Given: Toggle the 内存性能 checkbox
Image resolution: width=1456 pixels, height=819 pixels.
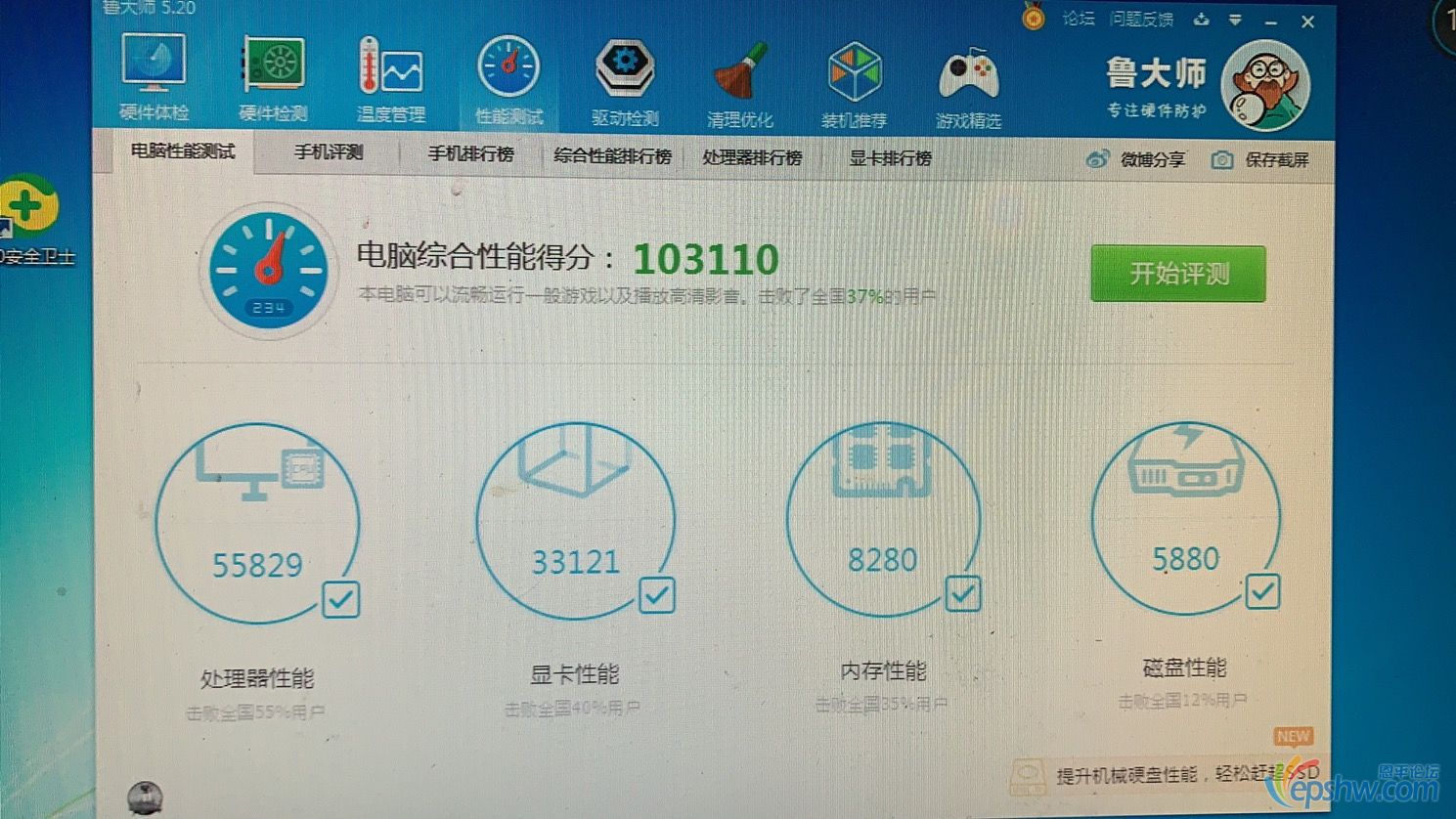Looking at the screenshot, I should [963, 592].
